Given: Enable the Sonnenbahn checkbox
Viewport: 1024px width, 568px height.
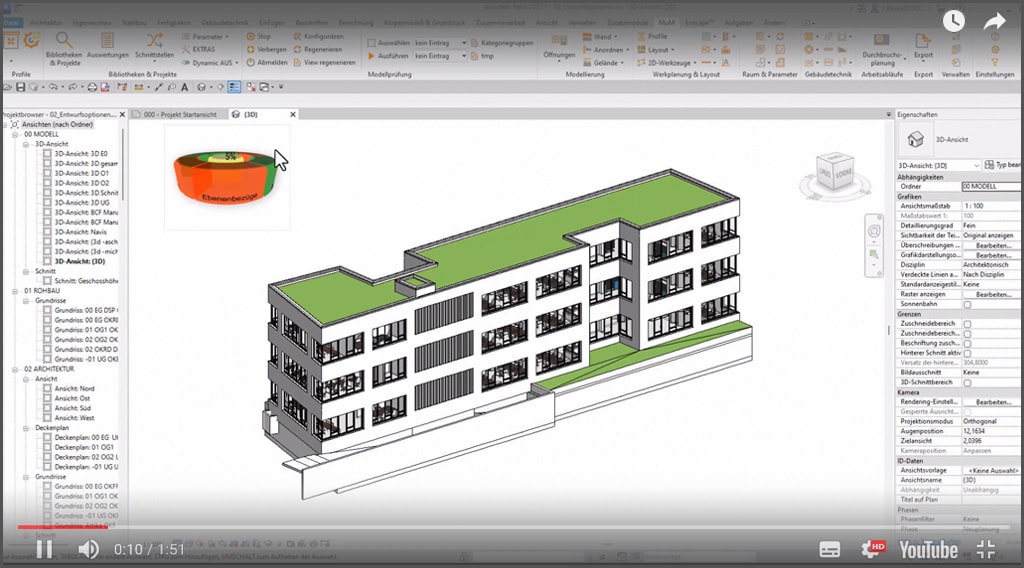Looking at the screenshot, I should pyautogui.click(x=967, y=304).
